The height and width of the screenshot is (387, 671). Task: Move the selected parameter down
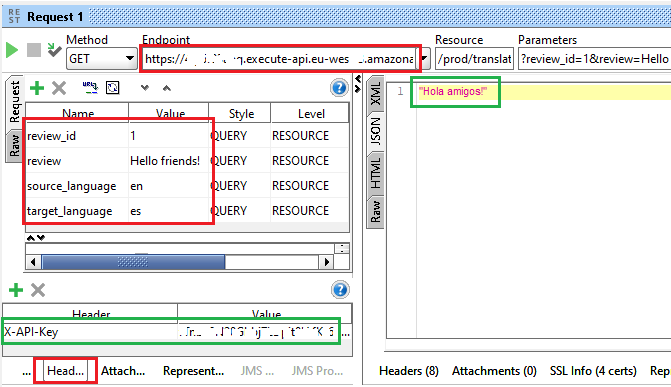[x=145, y=88]
